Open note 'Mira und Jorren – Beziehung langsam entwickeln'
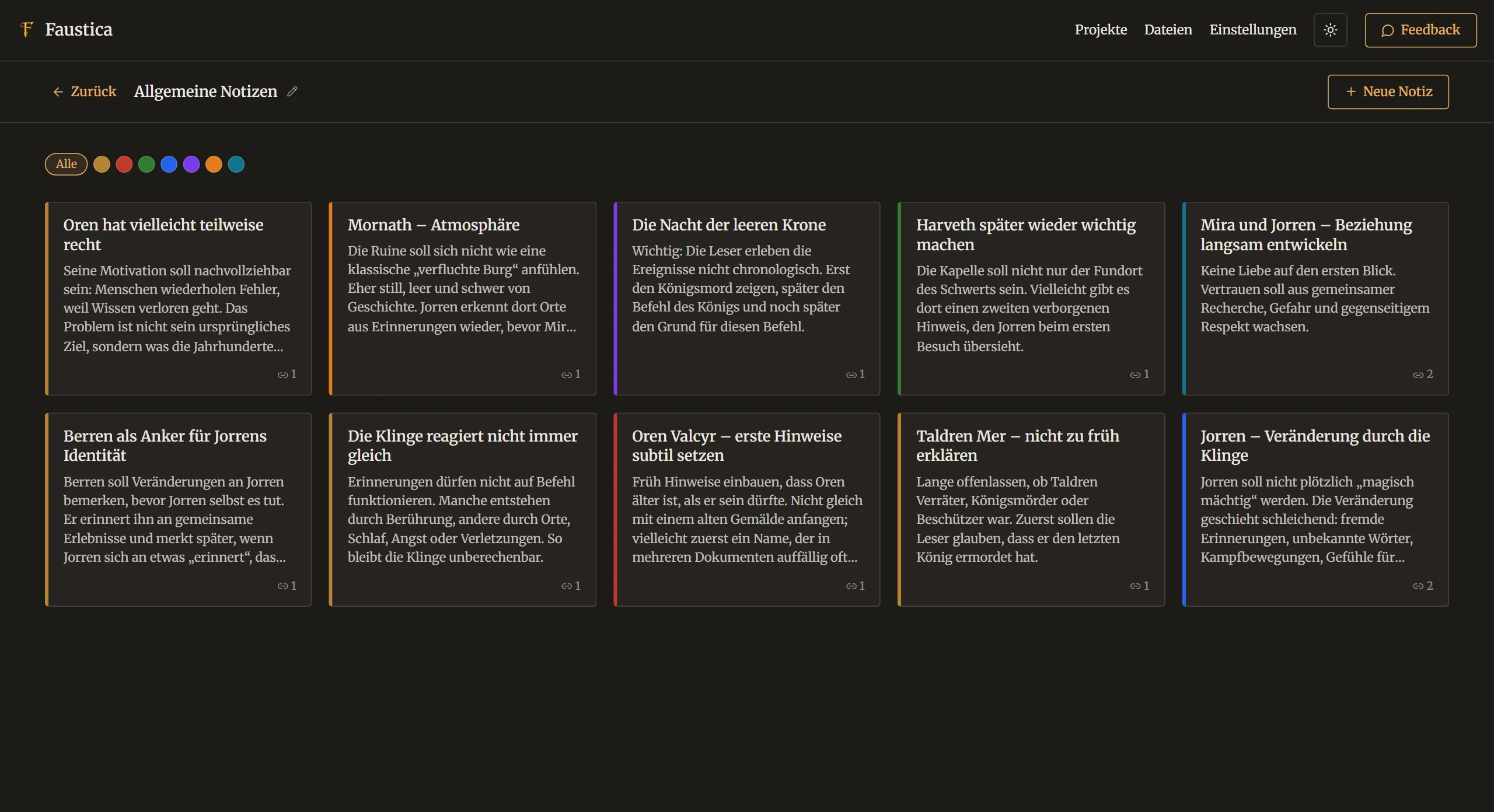 coord(1315,298)
